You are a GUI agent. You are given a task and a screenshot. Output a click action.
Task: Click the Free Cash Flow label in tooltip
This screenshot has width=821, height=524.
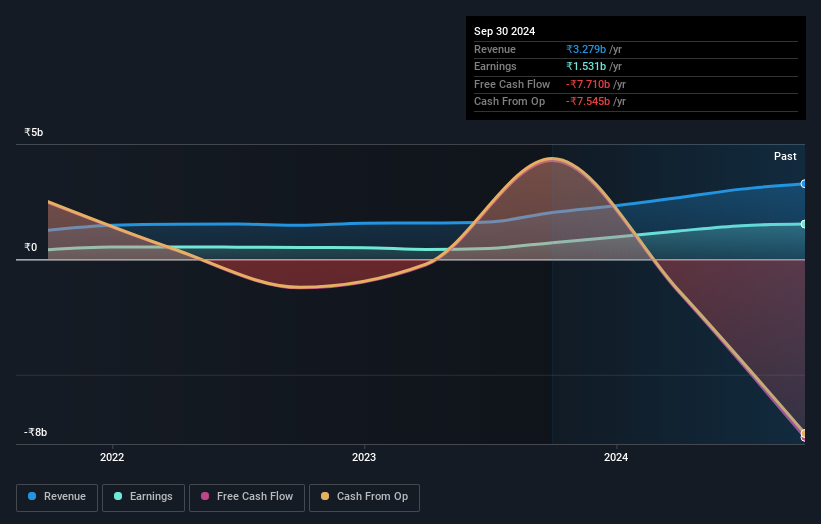point(512,84)
